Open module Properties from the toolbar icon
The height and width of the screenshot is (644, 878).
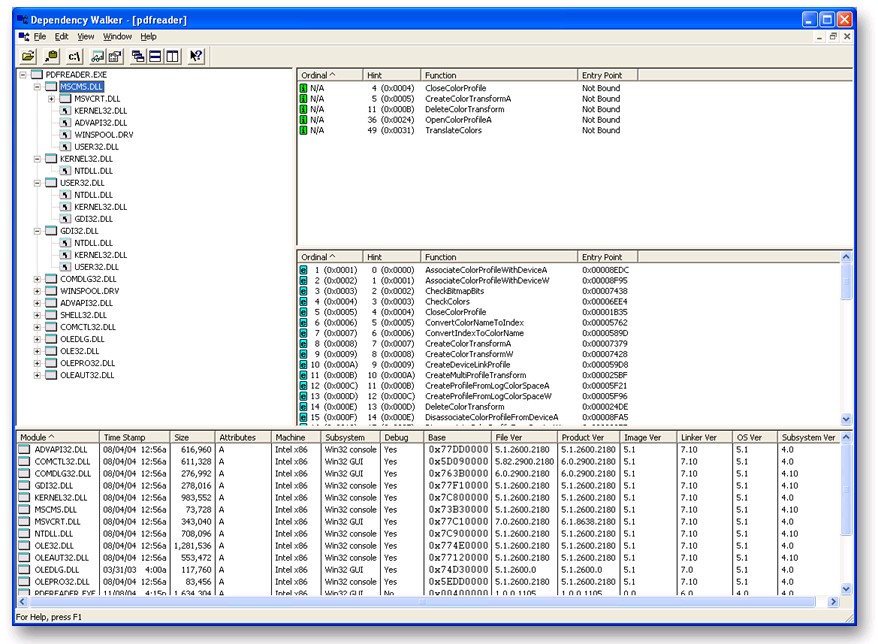point(115,56)
